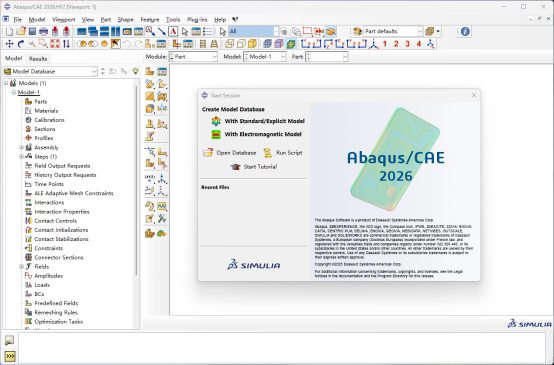Image resolution: width=554 pixels, height=365 pixels.
Task: Click the Open folder toolbar icon
Action: click(x=21, y=31)
